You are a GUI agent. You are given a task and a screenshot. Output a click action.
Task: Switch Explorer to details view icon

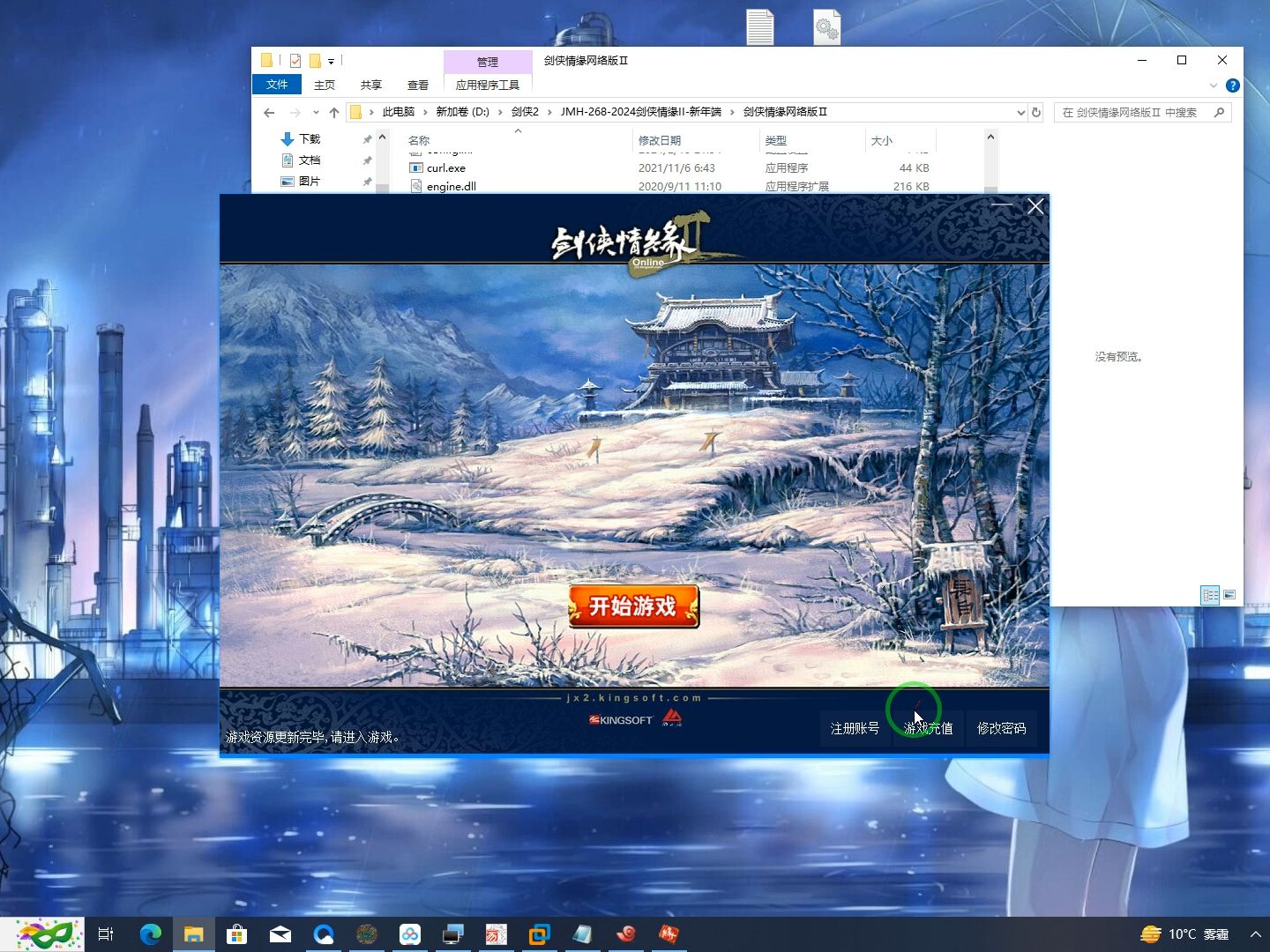pyautogui.click(x=1210, y=595)
